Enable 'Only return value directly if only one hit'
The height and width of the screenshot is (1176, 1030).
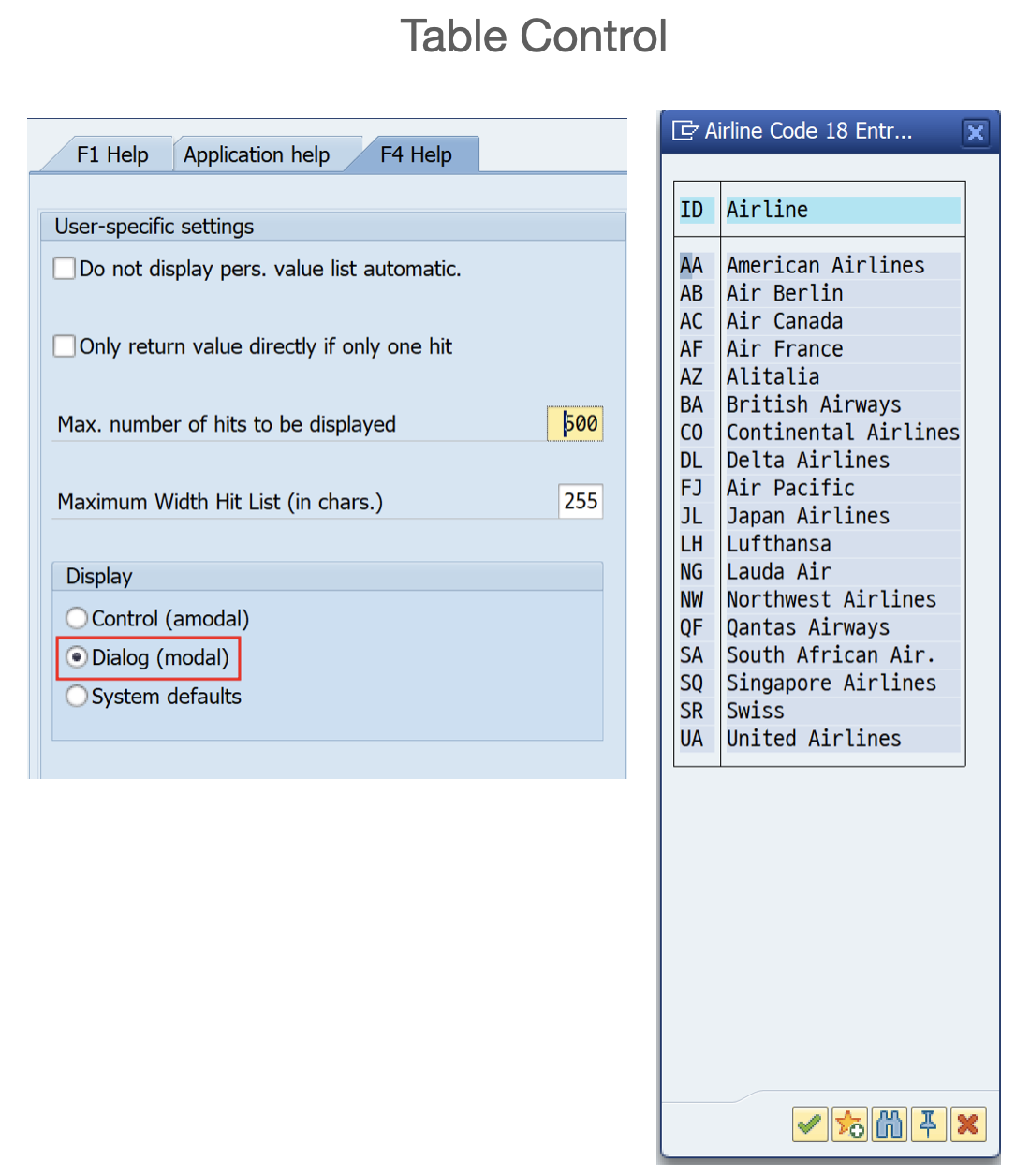65,346
